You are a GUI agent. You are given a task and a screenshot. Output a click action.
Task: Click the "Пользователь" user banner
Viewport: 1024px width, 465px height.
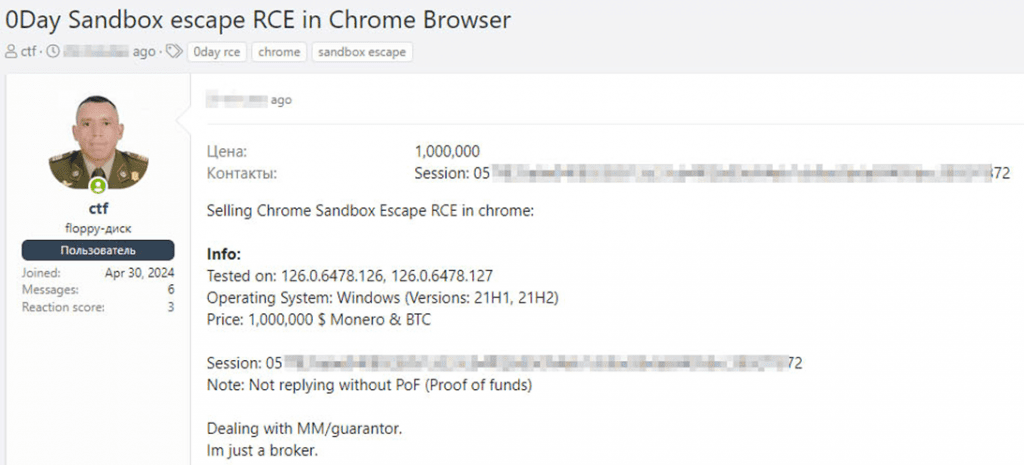[x=98, y=250]
